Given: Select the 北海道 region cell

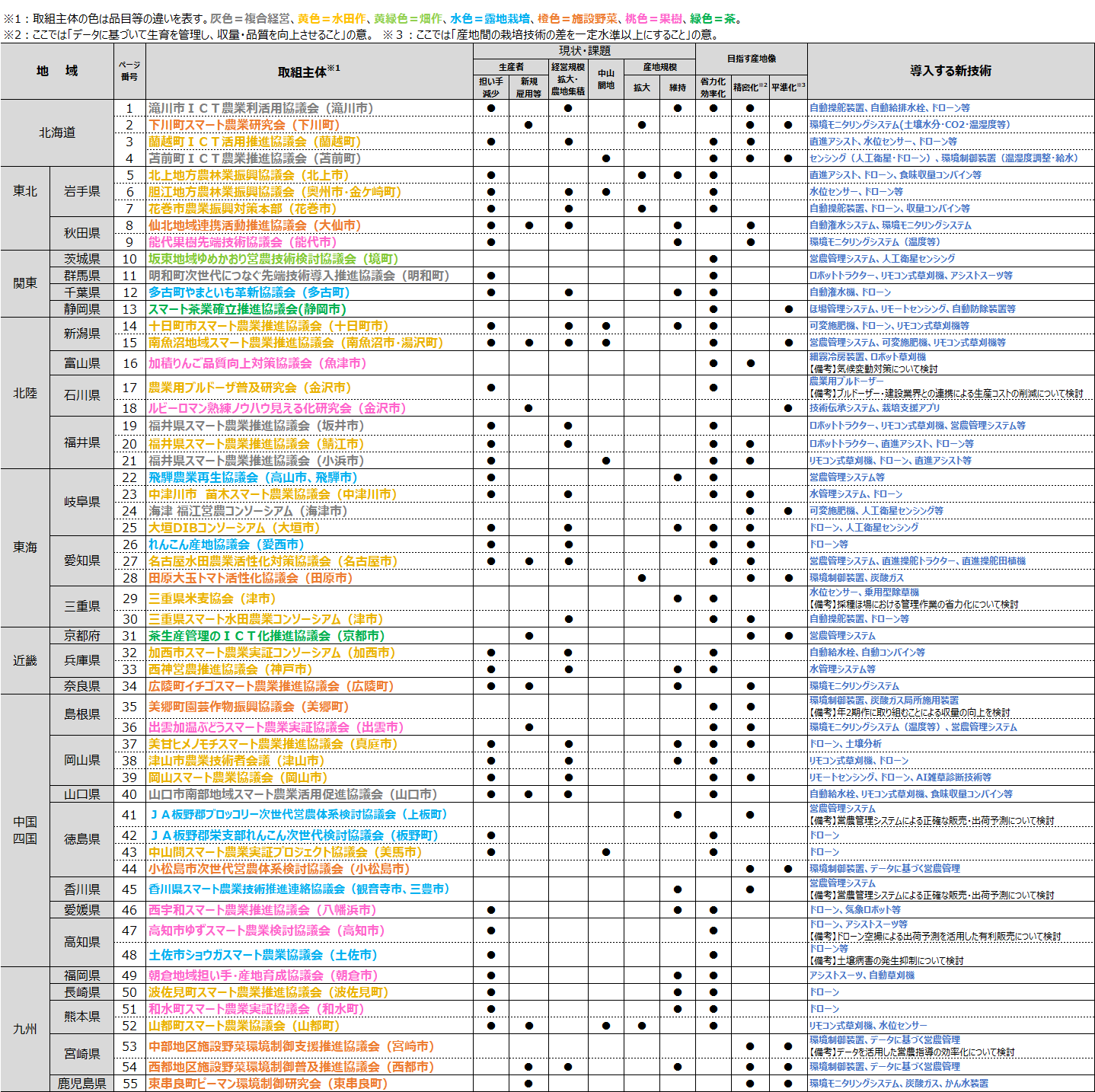Looking at the screenshot, I should (57, 133).
